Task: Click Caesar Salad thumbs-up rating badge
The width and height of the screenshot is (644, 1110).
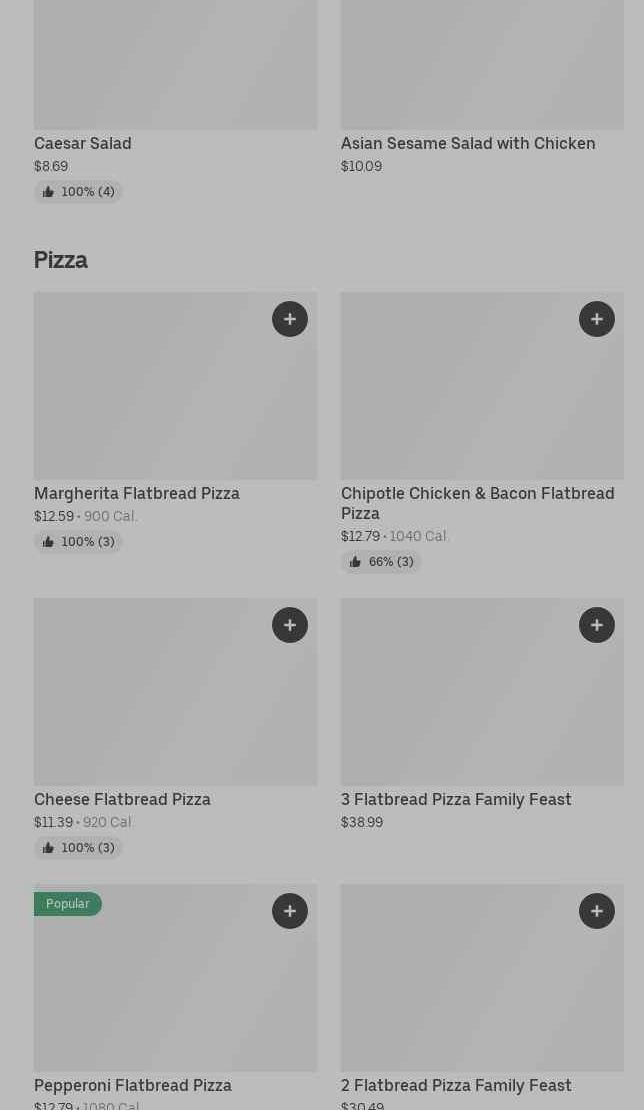Action: 78,192
